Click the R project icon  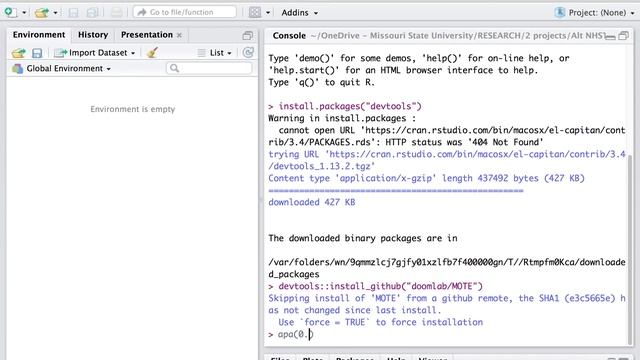560,13
